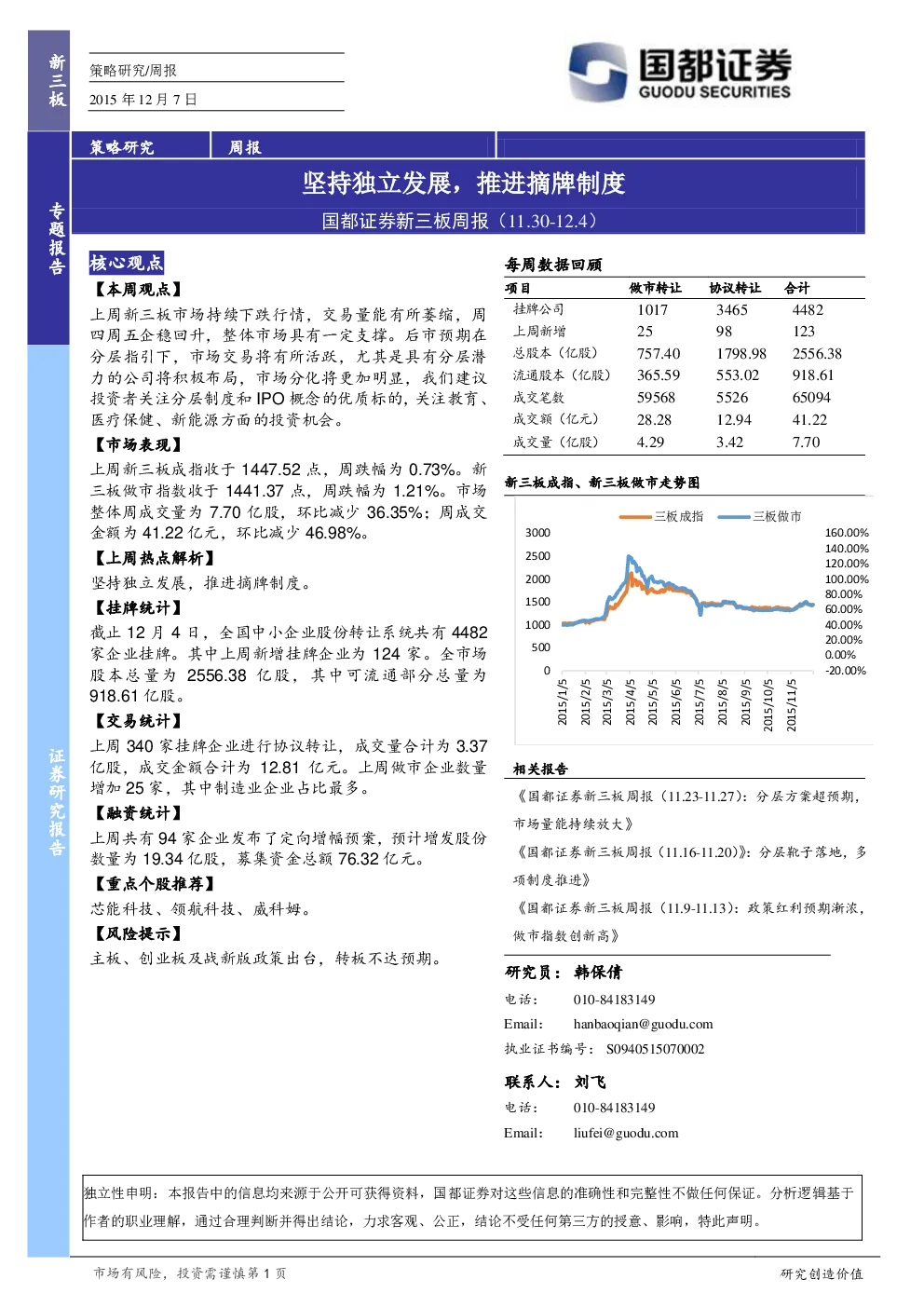
Task: Open related report for 11.9-11.13
Action: pos(689,922)
